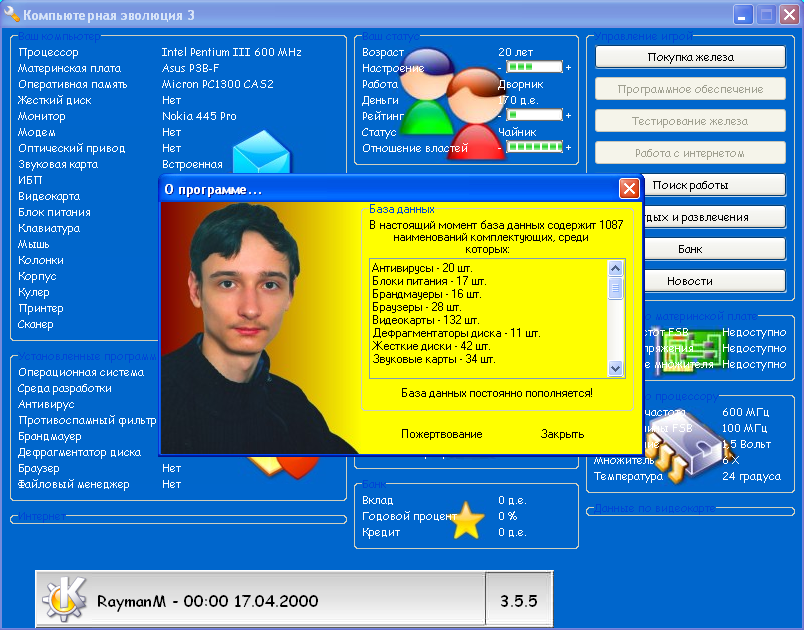Increase Настроение with the plus sign

pyautogui.click(x=568, y=68)
